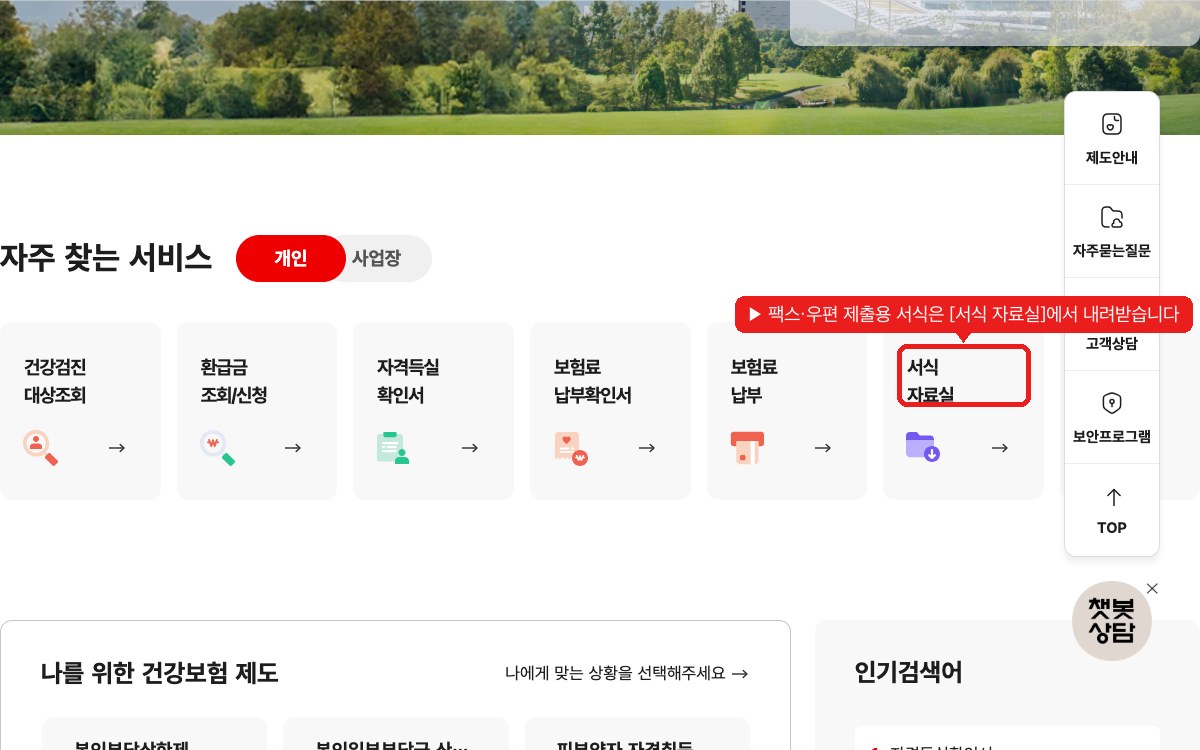Open the 자주묻는질문 folder icon
The image size is (1200, 750).
[1112, 217]
